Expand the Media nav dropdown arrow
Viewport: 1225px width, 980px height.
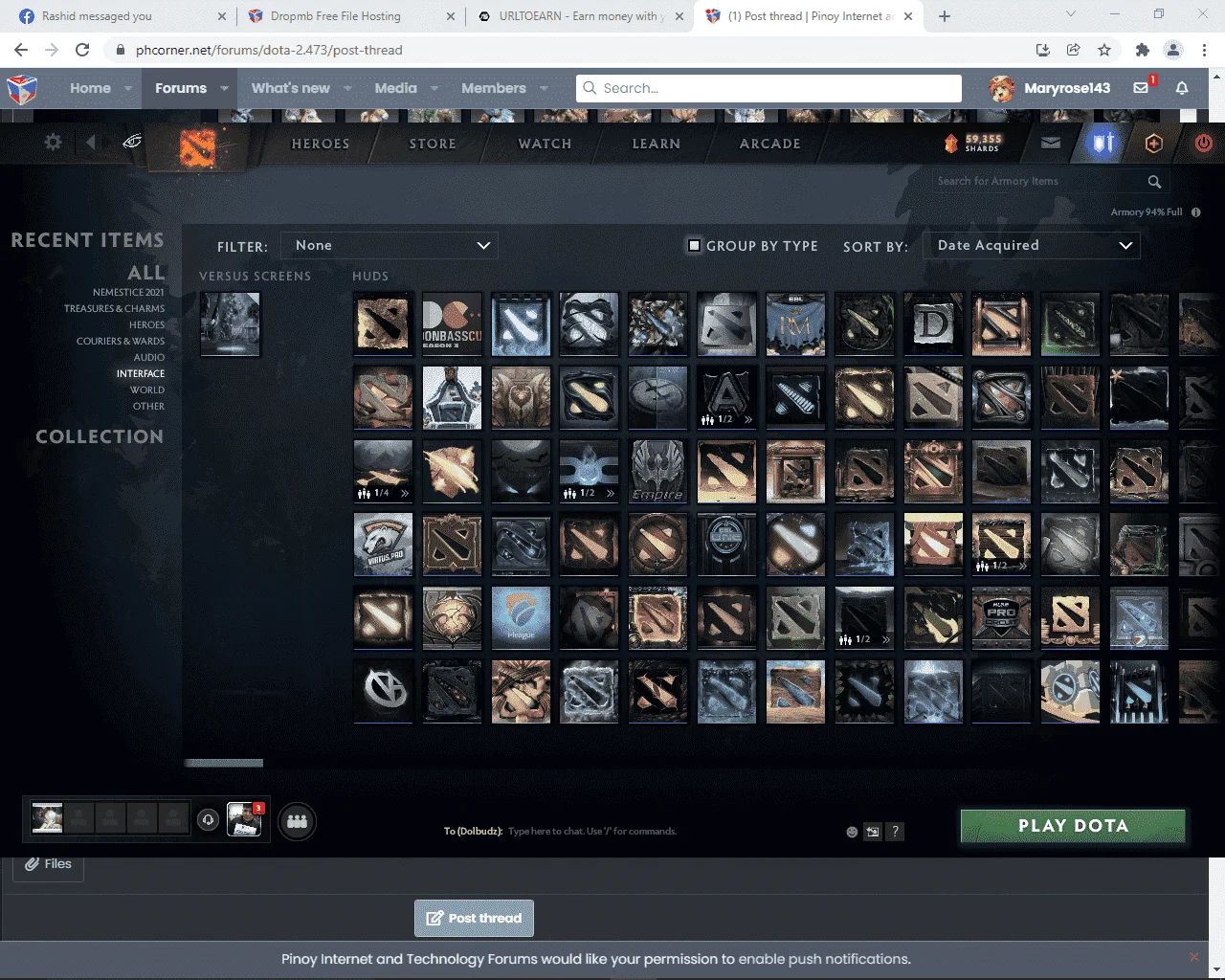[x=434, y=88]
